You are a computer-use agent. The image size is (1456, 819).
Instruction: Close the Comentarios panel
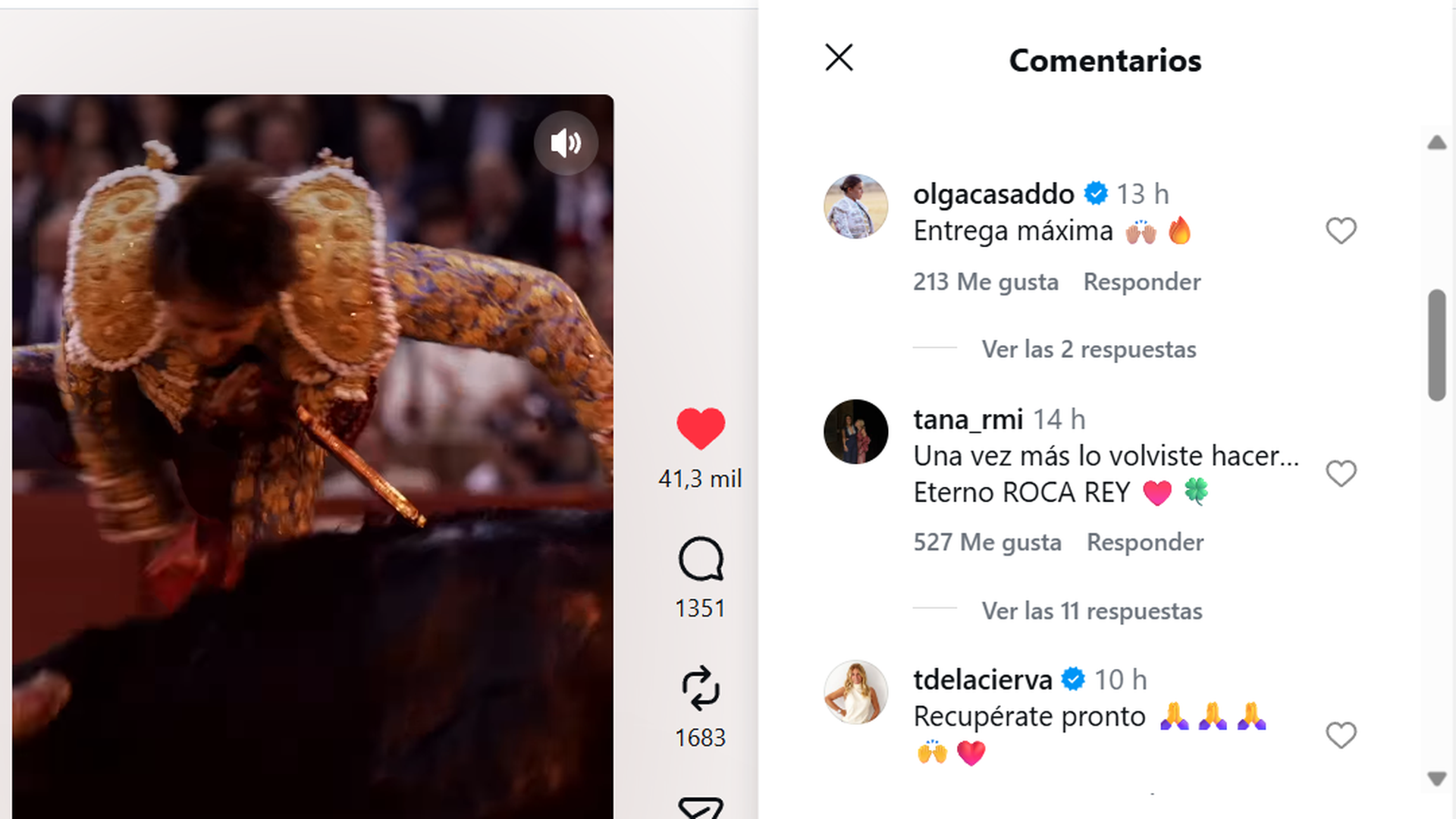point(839,57)
